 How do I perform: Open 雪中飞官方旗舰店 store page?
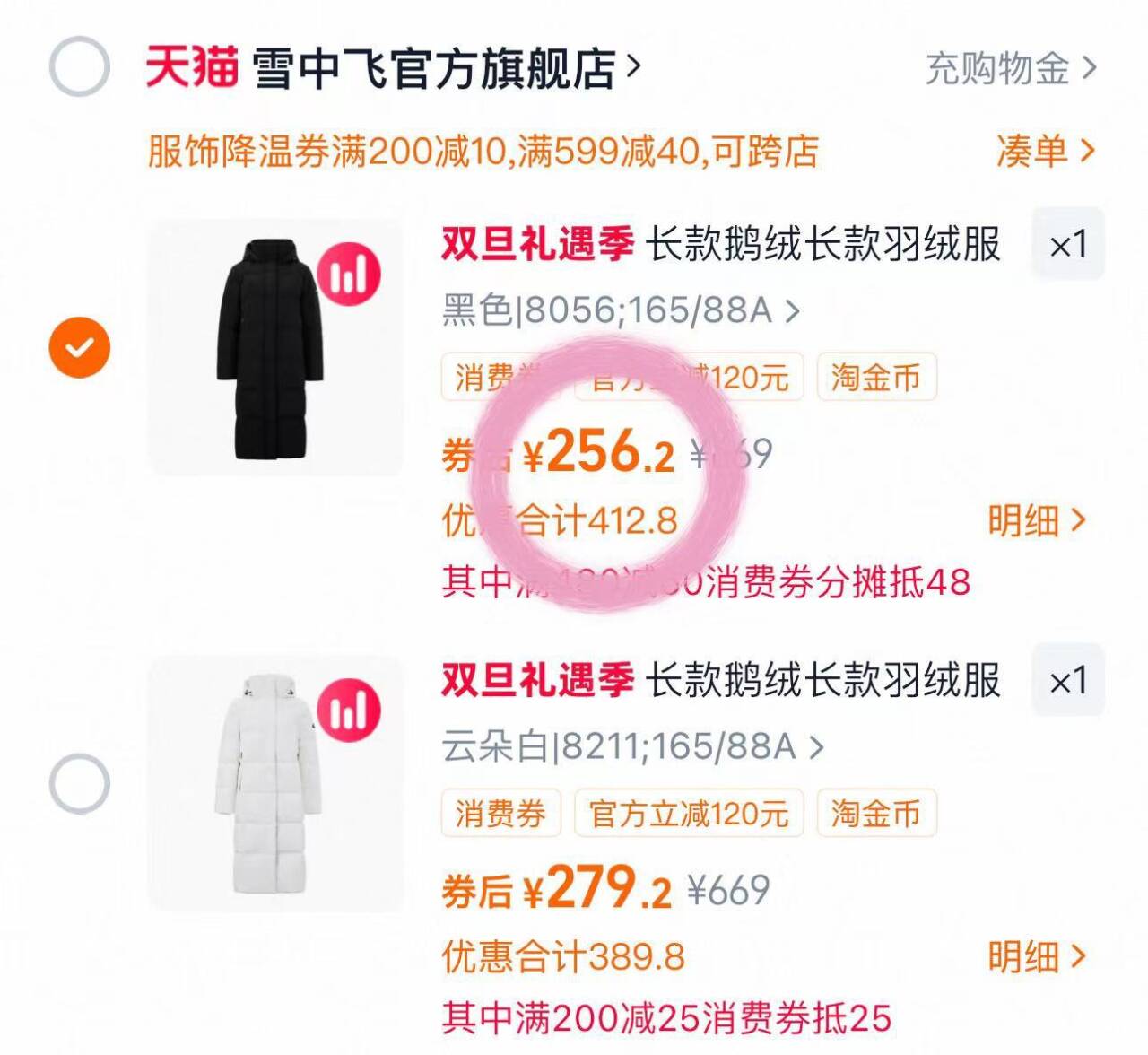click(447, 68)
